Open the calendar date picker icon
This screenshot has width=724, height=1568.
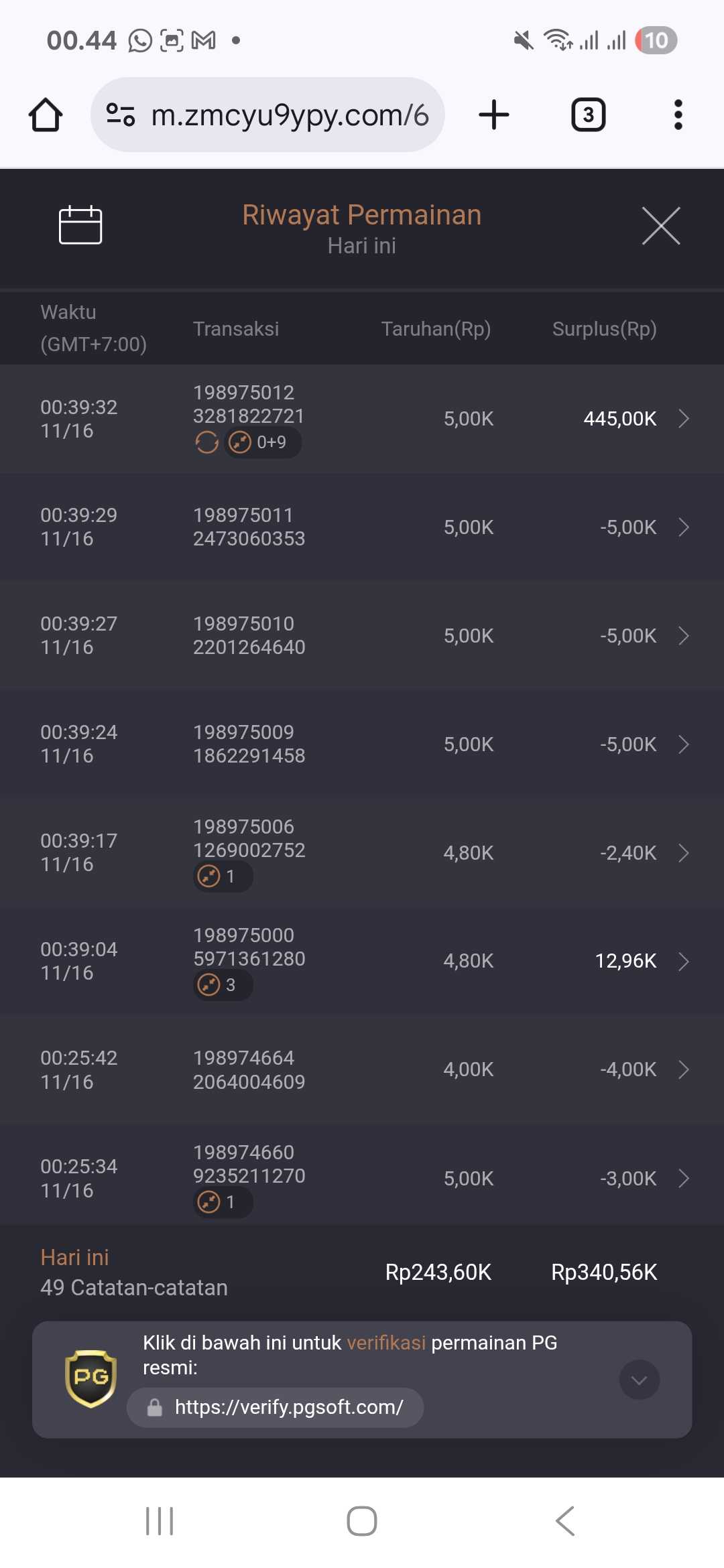click(80, 225)
